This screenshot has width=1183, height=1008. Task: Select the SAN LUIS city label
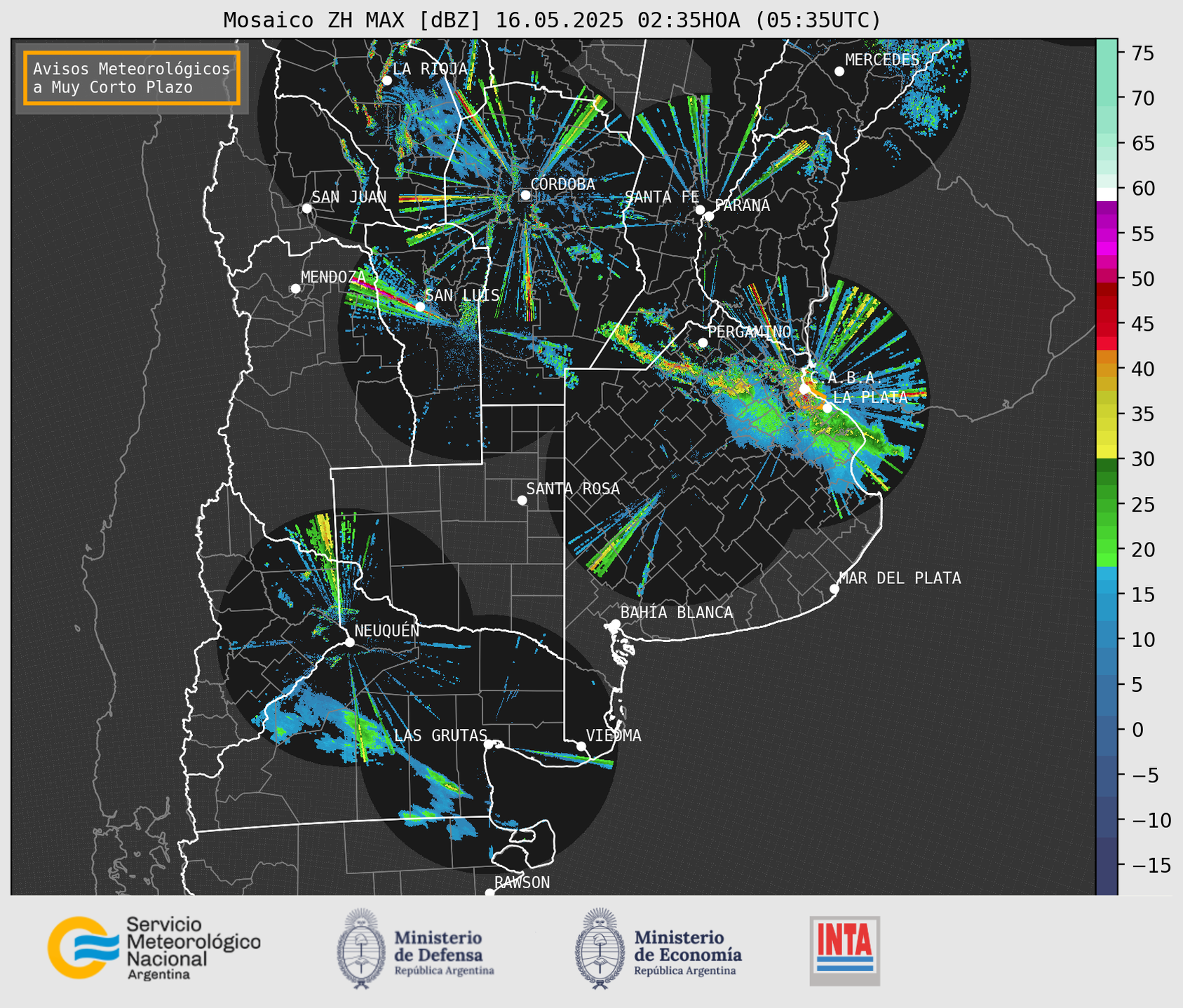point(462,295)
